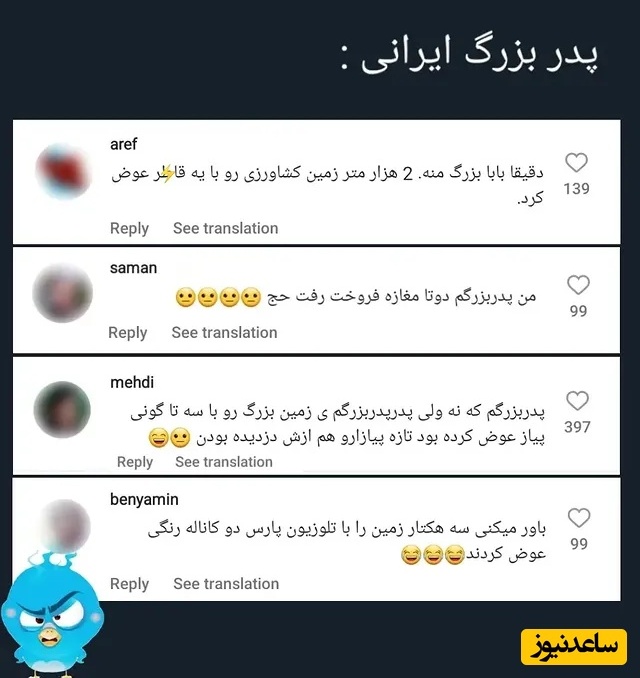Image resolution: width=640 pixels, height=678 pixels.
Task: Like aref's comment with heart icon
Action: coord(576,163)
